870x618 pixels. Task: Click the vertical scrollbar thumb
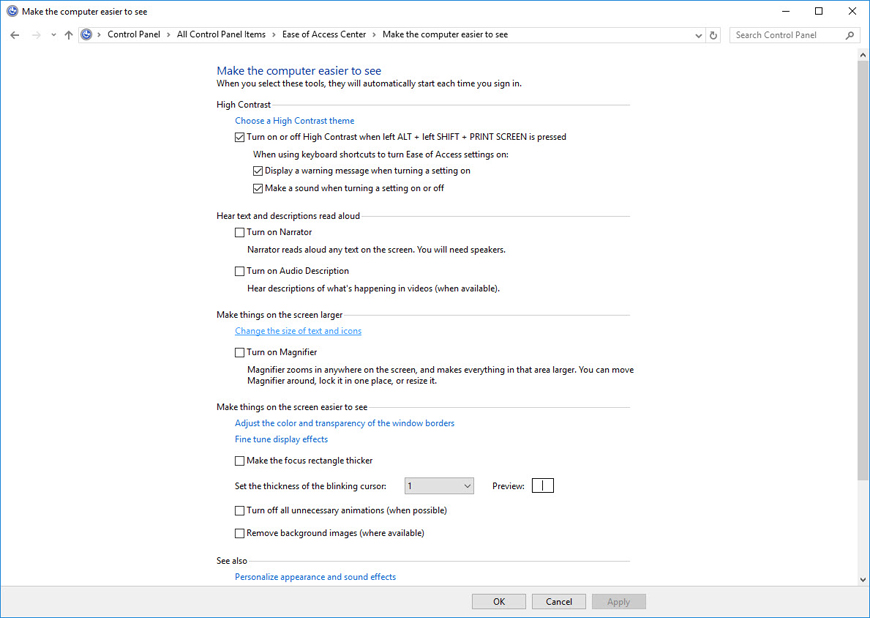click(x=863, y=272)
